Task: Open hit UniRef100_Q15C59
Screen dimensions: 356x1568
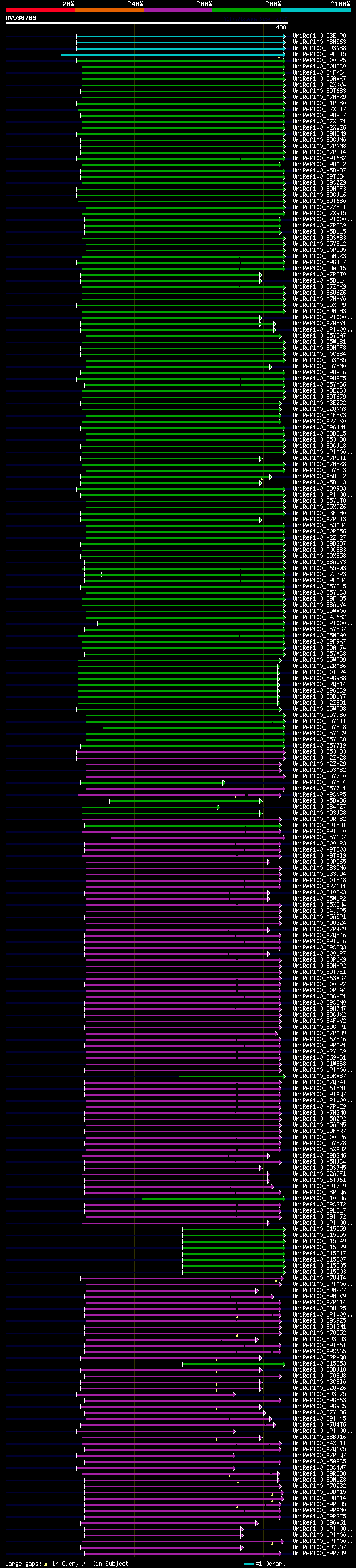Action: [319, 1229]
